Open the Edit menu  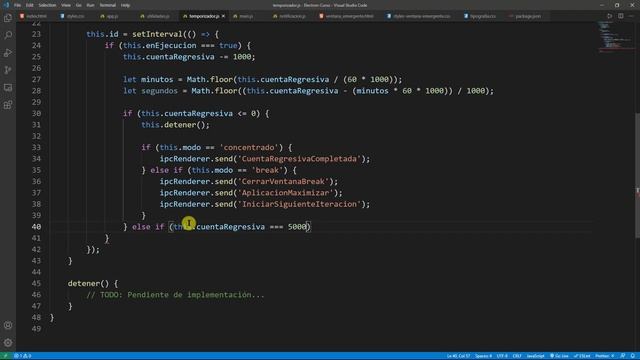[30, 5]
